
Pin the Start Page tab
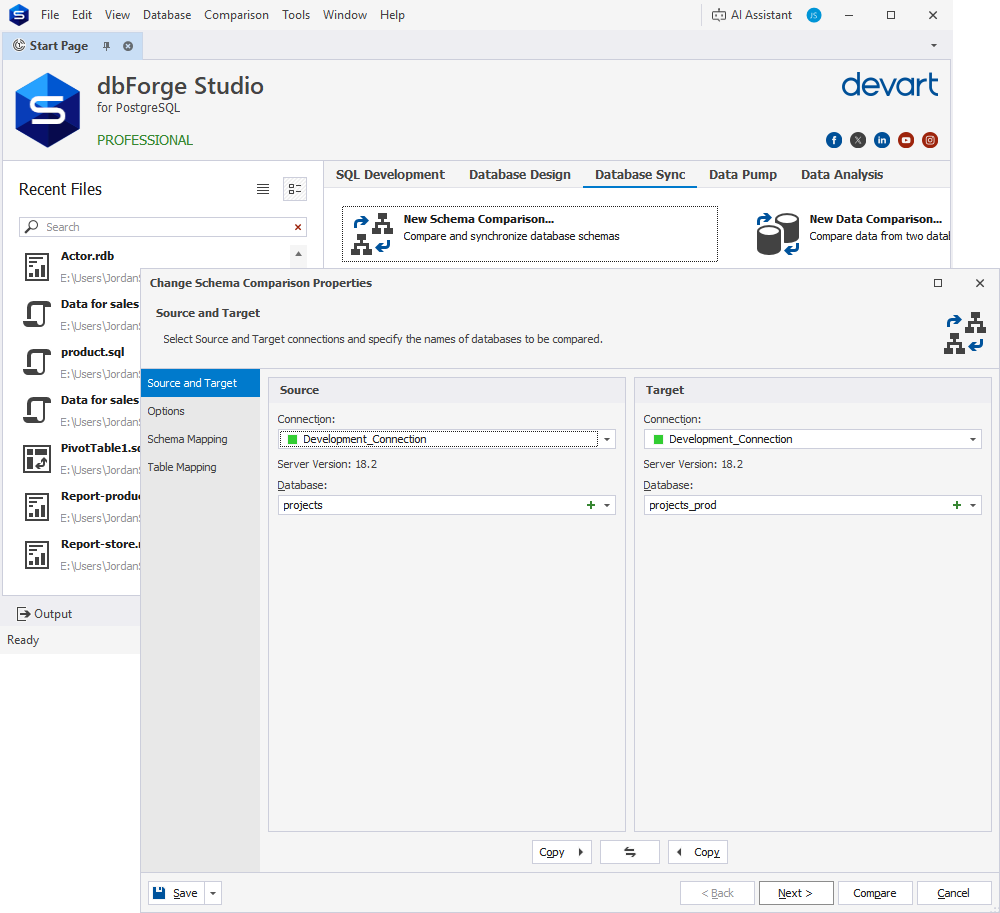(x=107, y=46)
